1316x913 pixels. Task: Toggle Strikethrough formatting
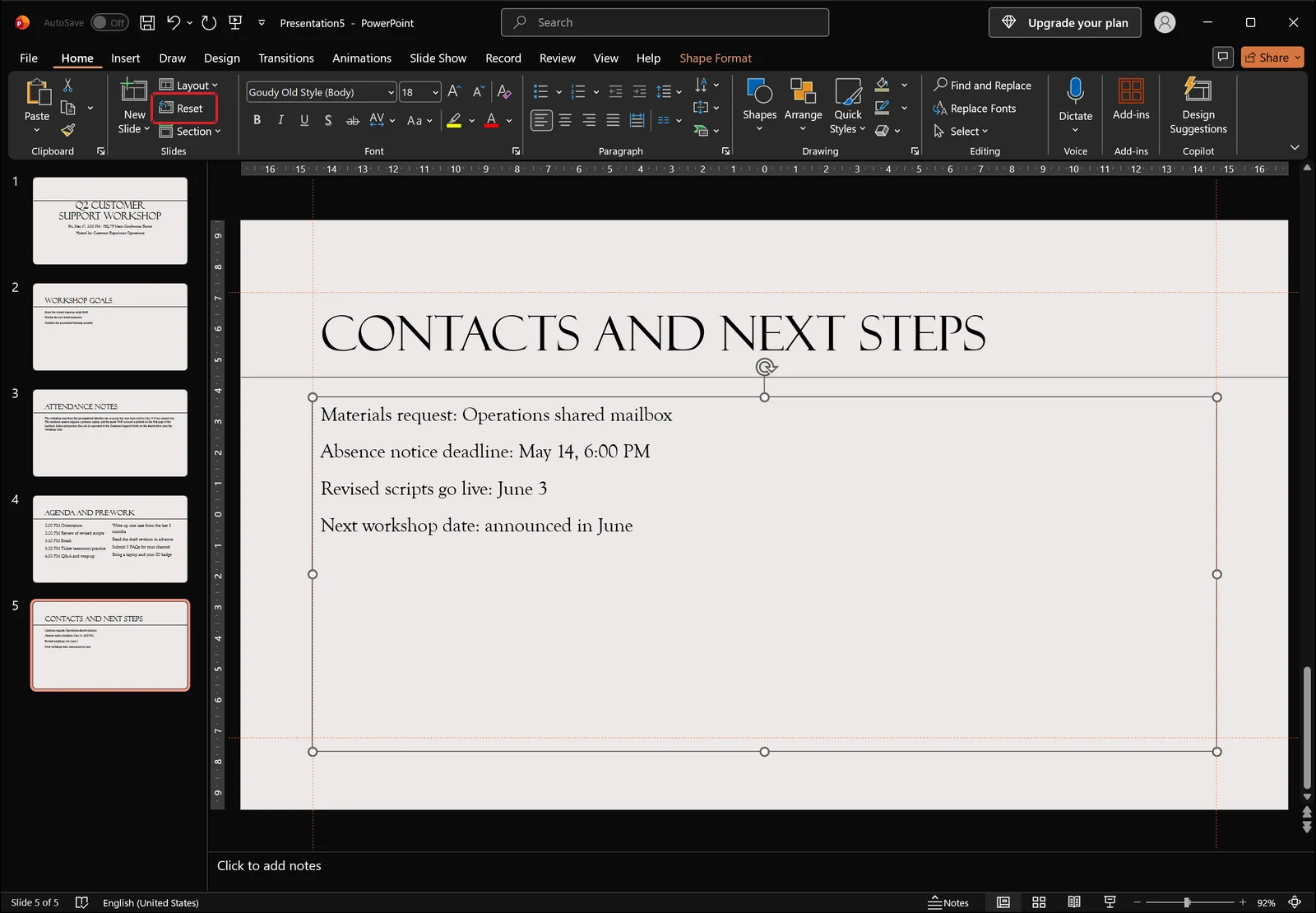pos(352,120)
